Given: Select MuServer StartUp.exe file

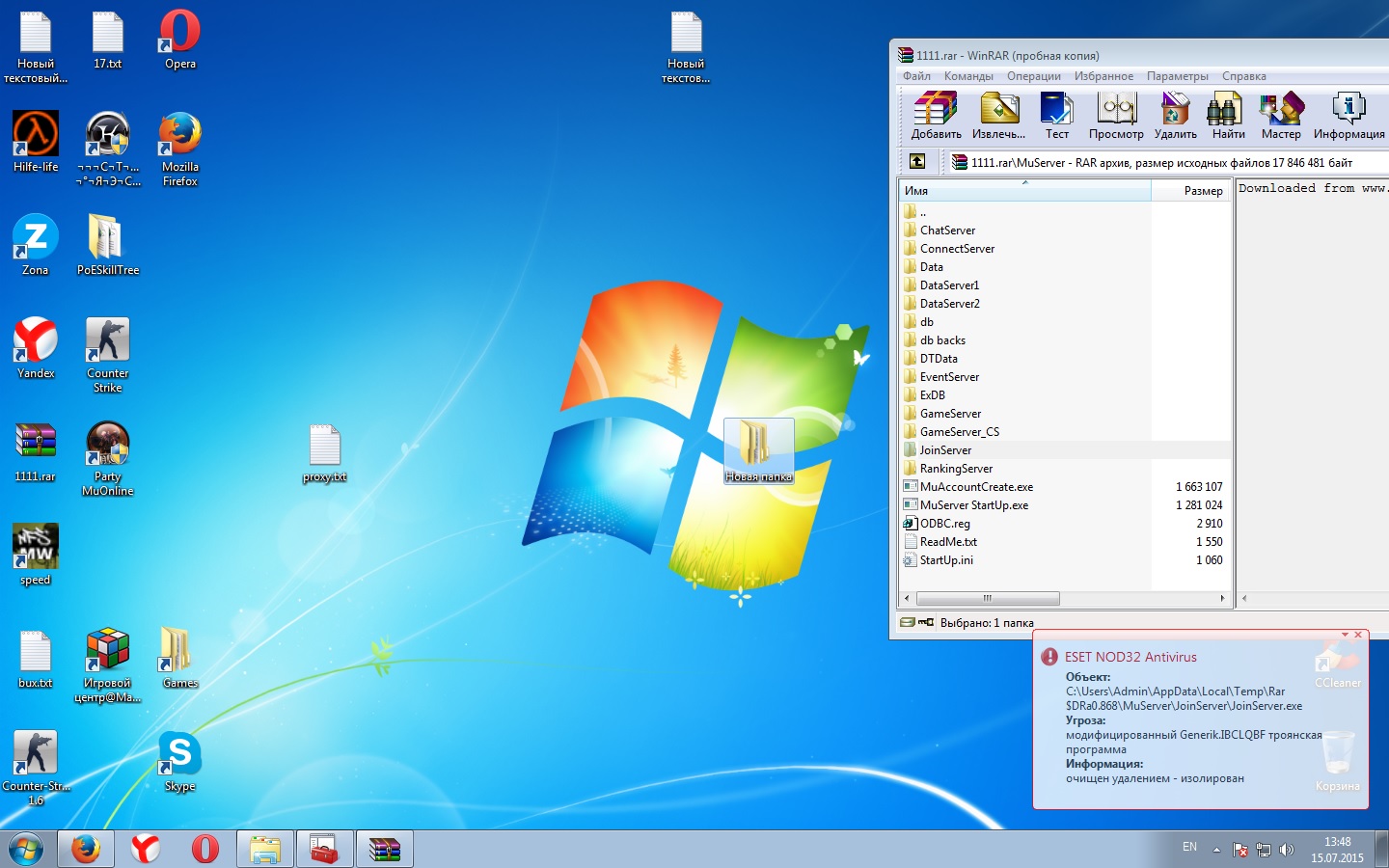Looking at the screenshot, I should 973,505.
